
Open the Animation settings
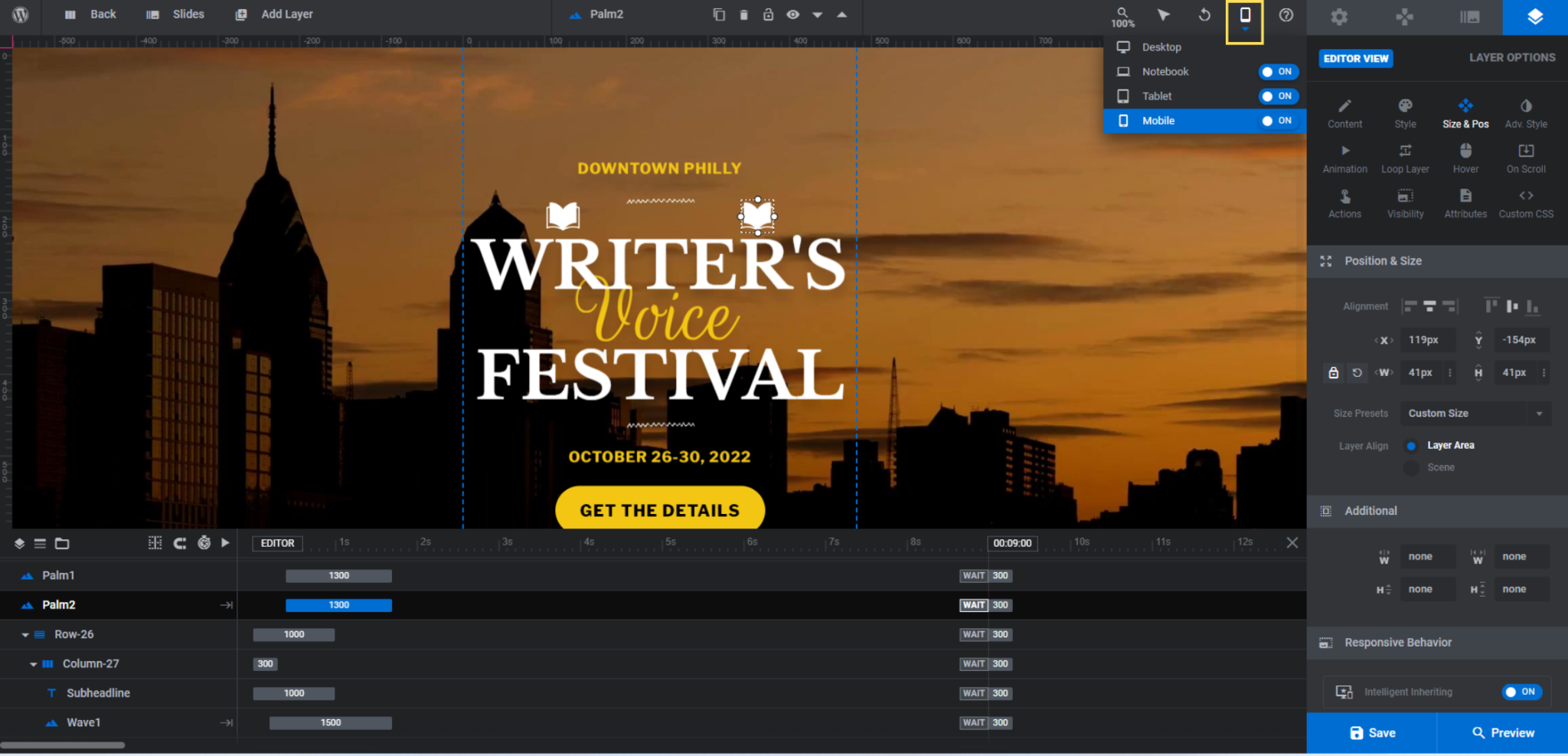point(1344,159)
